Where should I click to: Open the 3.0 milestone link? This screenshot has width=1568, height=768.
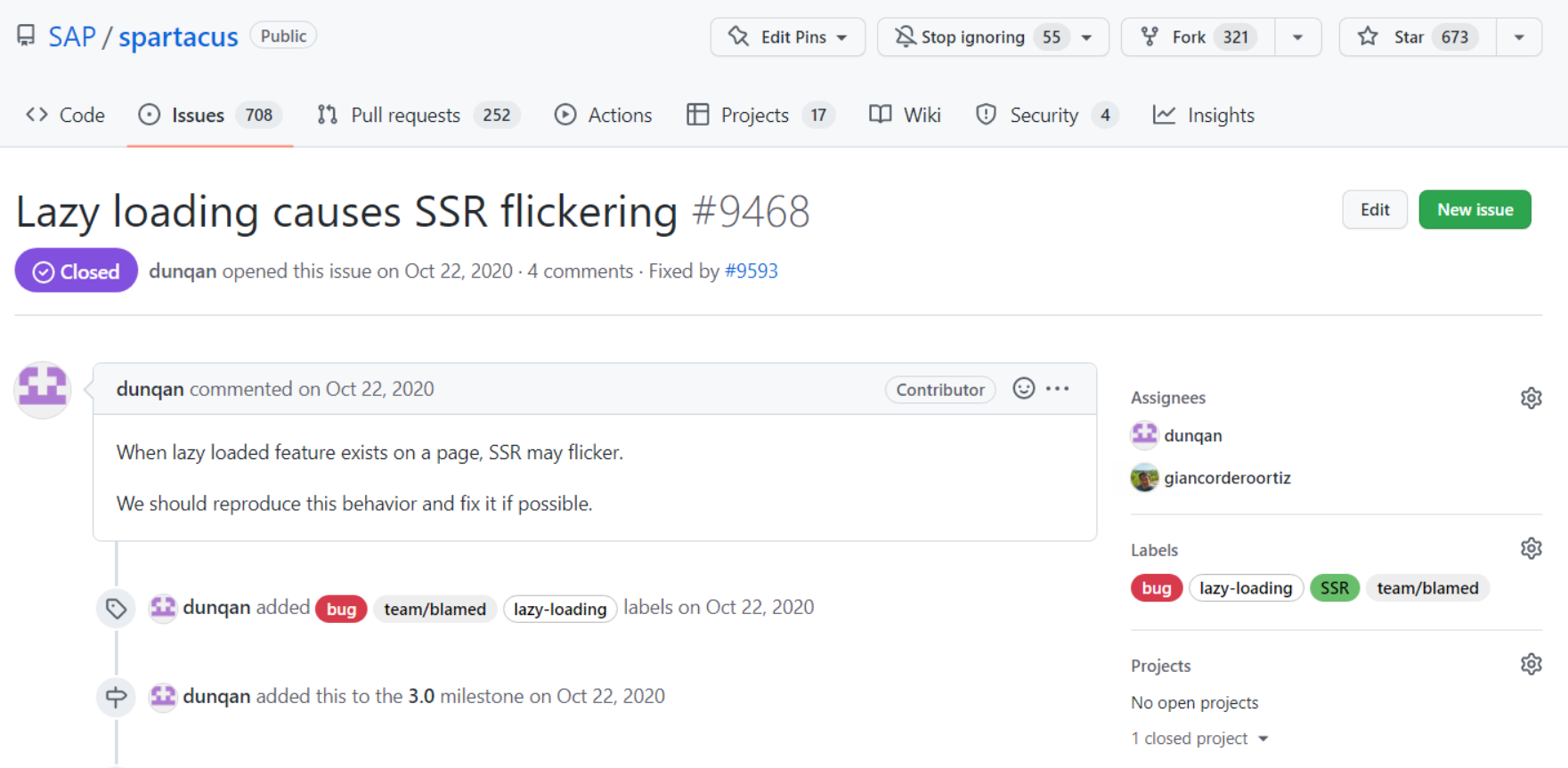click(x=421, y=696)
